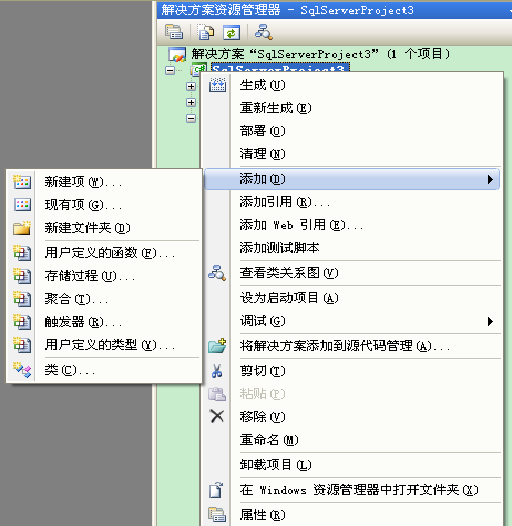Screen dimensions: 512x526
Task: Select 存储过程(U)... in submenu
Action: pos(104,276)
